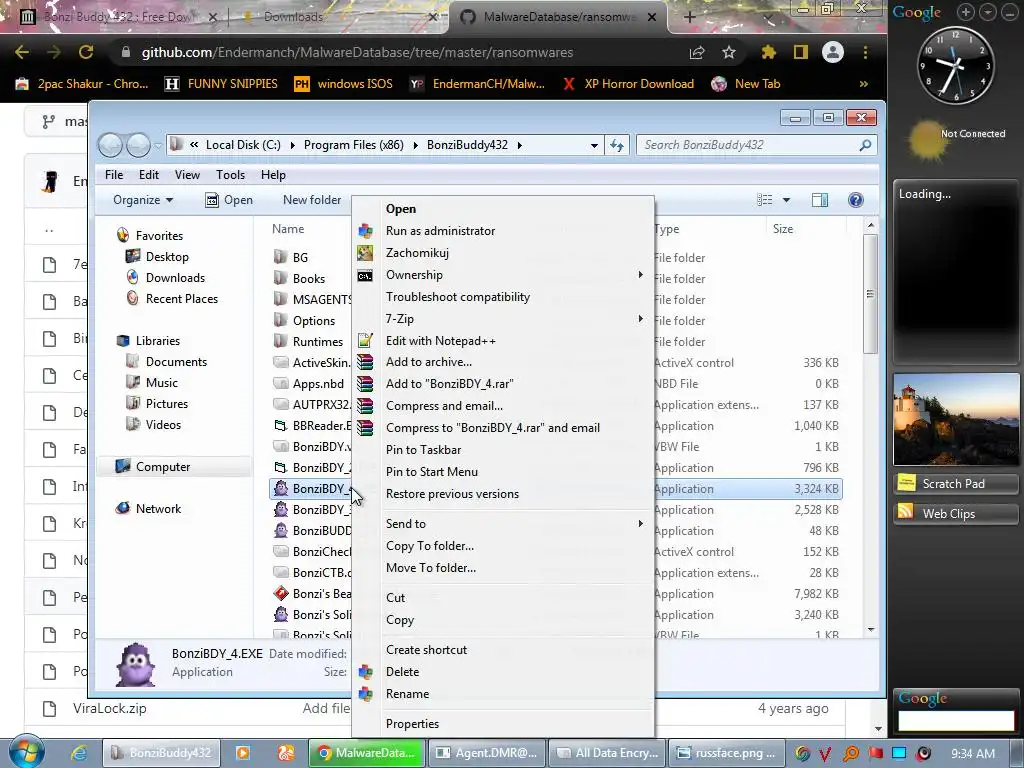Open Scratch Pad gadget
This screenshot has height=768, width=1024.
(955, 484)
